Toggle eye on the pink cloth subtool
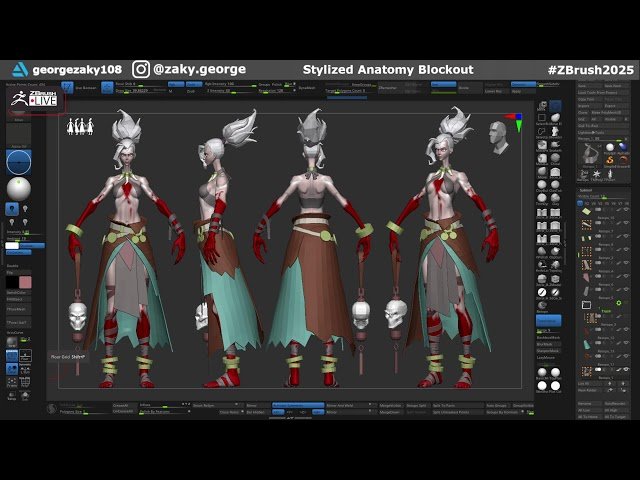 [x=626, y=276]
